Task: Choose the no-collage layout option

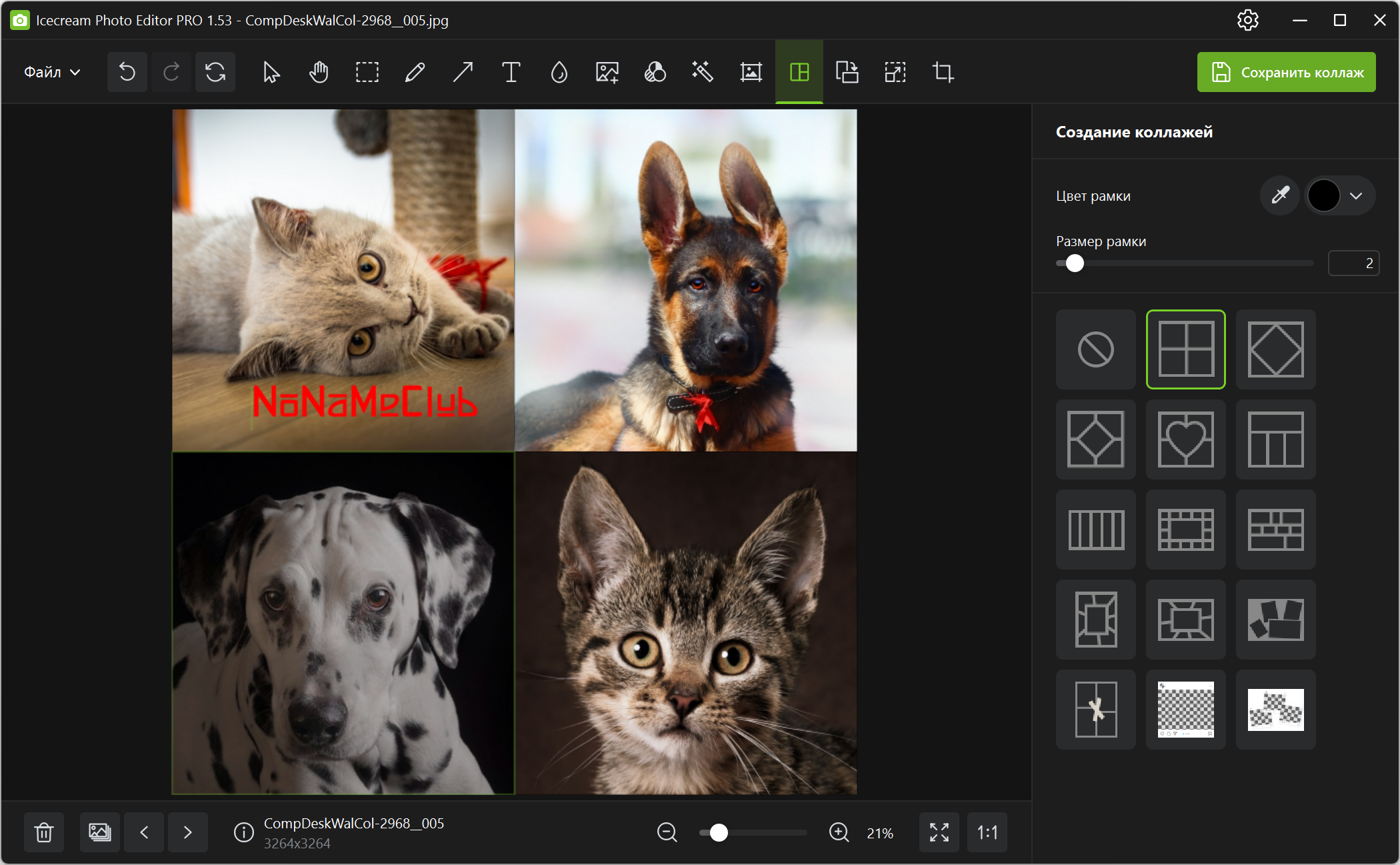Action: coord(1095,349)
